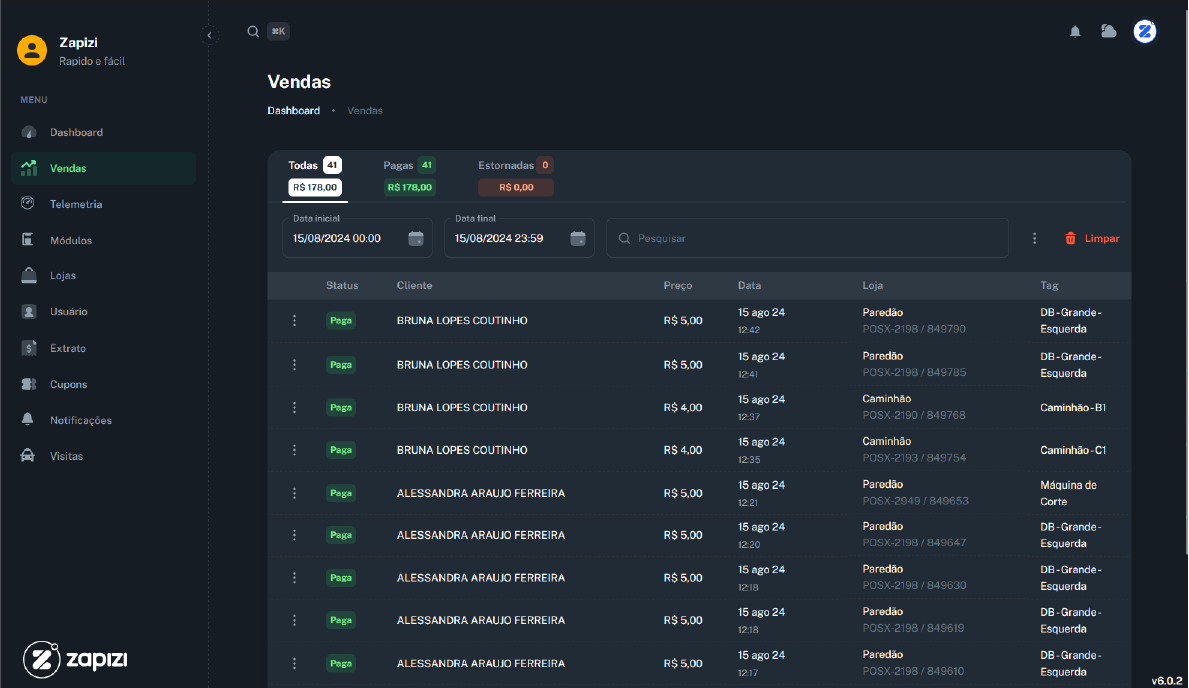This screenshot has height=688, width=1189.
Task: Open search with the magnifier icon
Action: (253, 31)
